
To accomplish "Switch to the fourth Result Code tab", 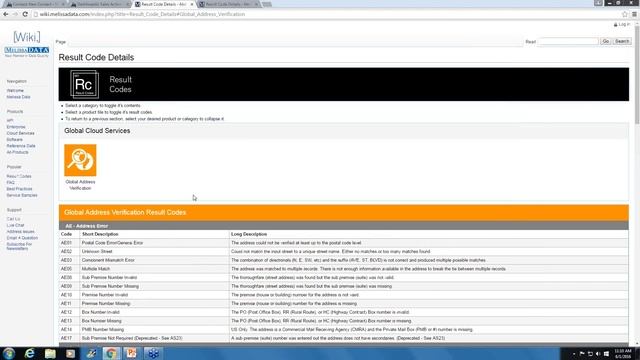I will (228, 4).
